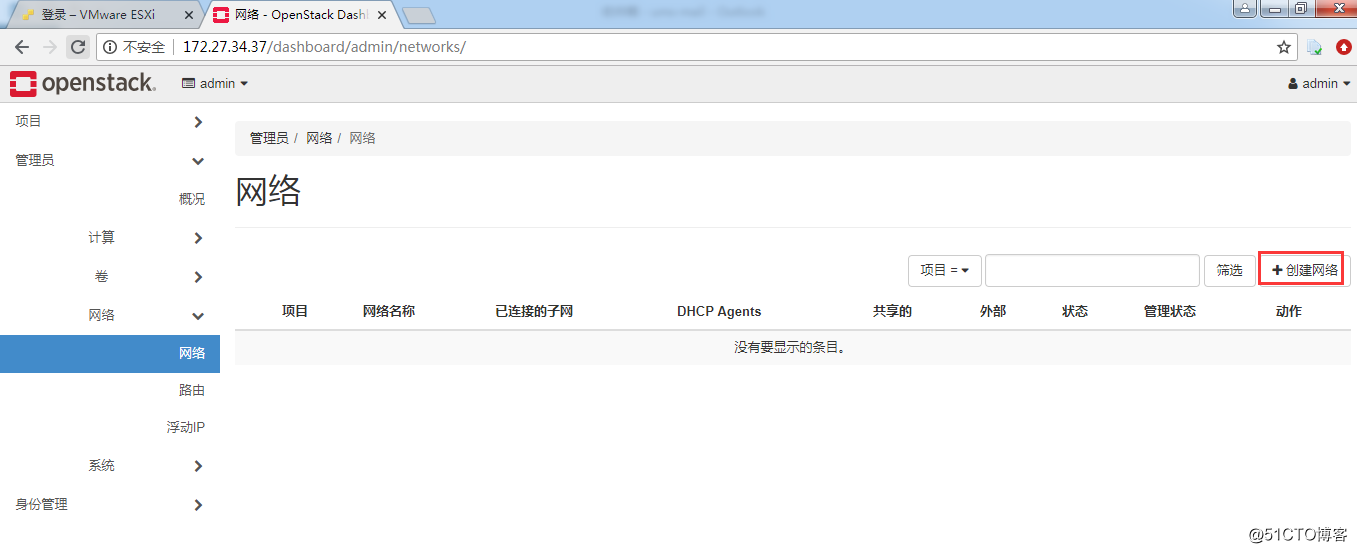Expand the 系统 submenu

click(x=110, y=466)
